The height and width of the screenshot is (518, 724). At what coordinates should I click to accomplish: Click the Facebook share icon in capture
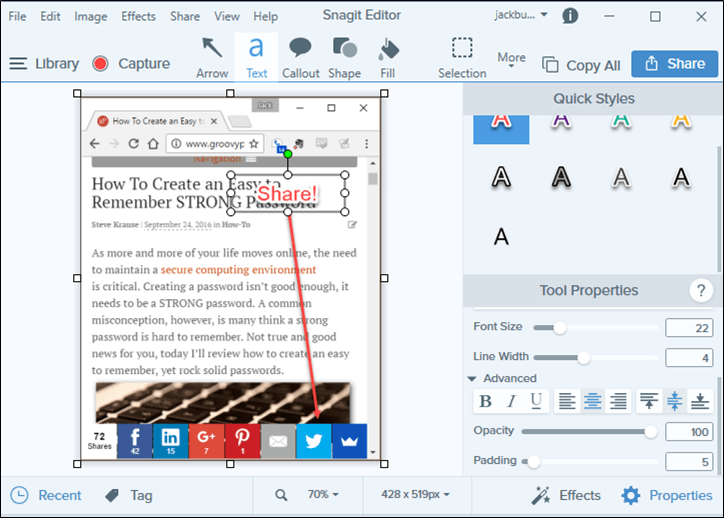coord(135,441)
